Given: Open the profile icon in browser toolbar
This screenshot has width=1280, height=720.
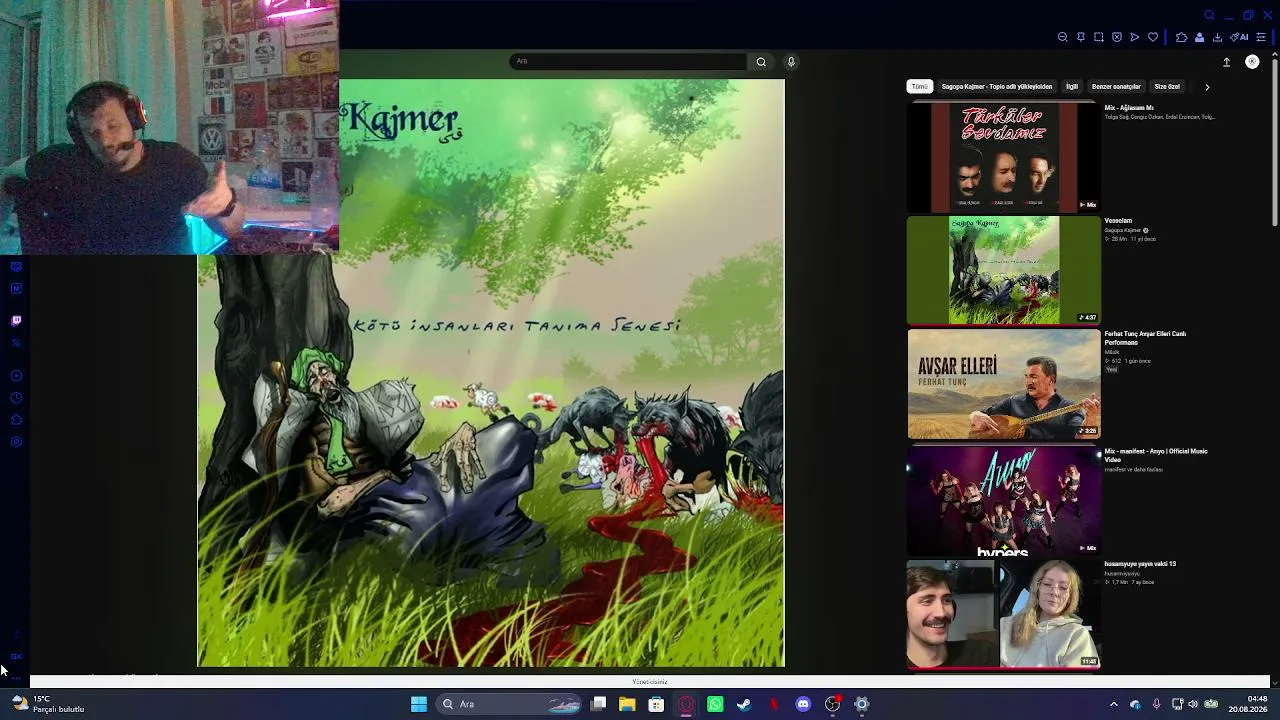Looking at the screenshot, I should pos(1199,37).
